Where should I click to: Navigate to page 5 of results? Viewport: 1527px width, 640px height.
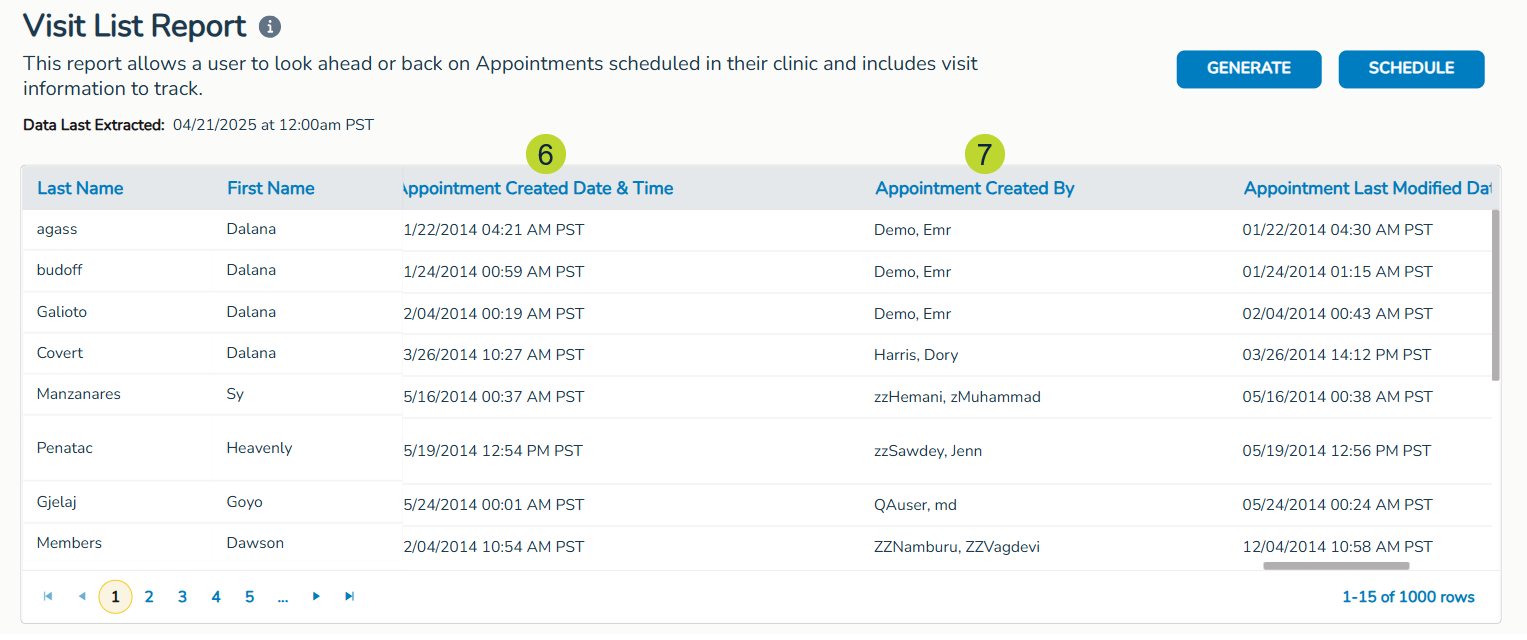[249, 597]
